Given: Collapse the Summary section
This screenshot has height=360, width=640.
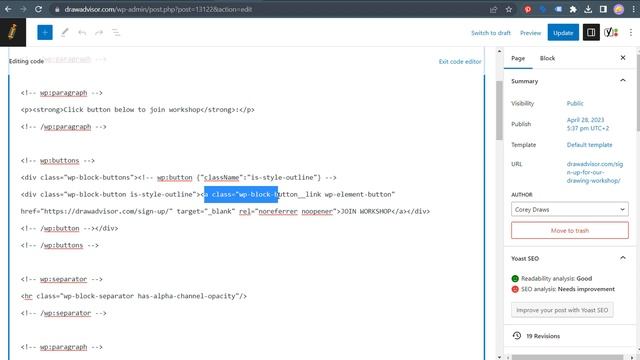Looking at the screenshot, I should (622, 80).
